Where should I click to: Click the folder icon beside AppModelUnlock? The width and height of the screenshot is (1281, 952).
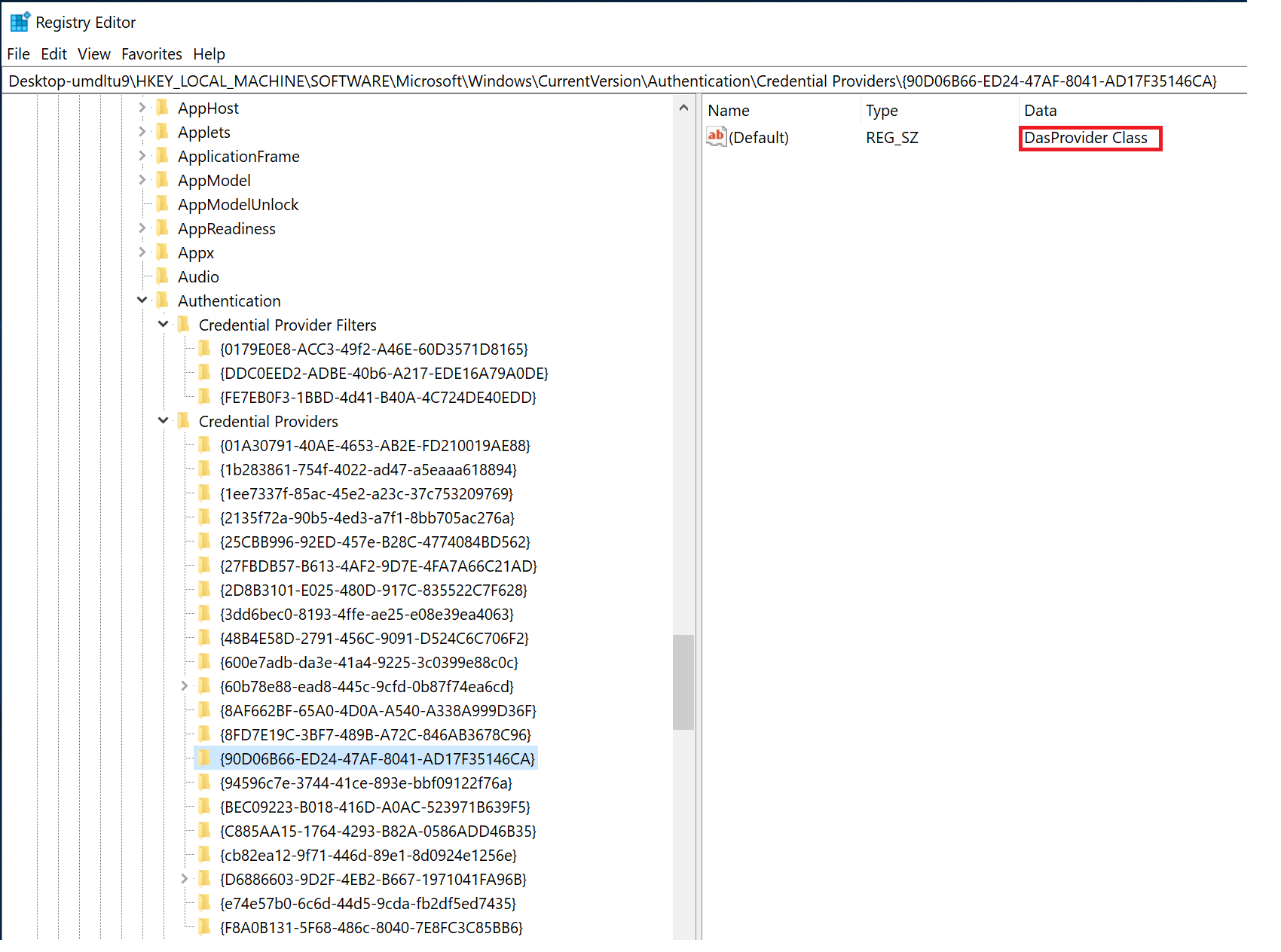click(x=163, y=204)
